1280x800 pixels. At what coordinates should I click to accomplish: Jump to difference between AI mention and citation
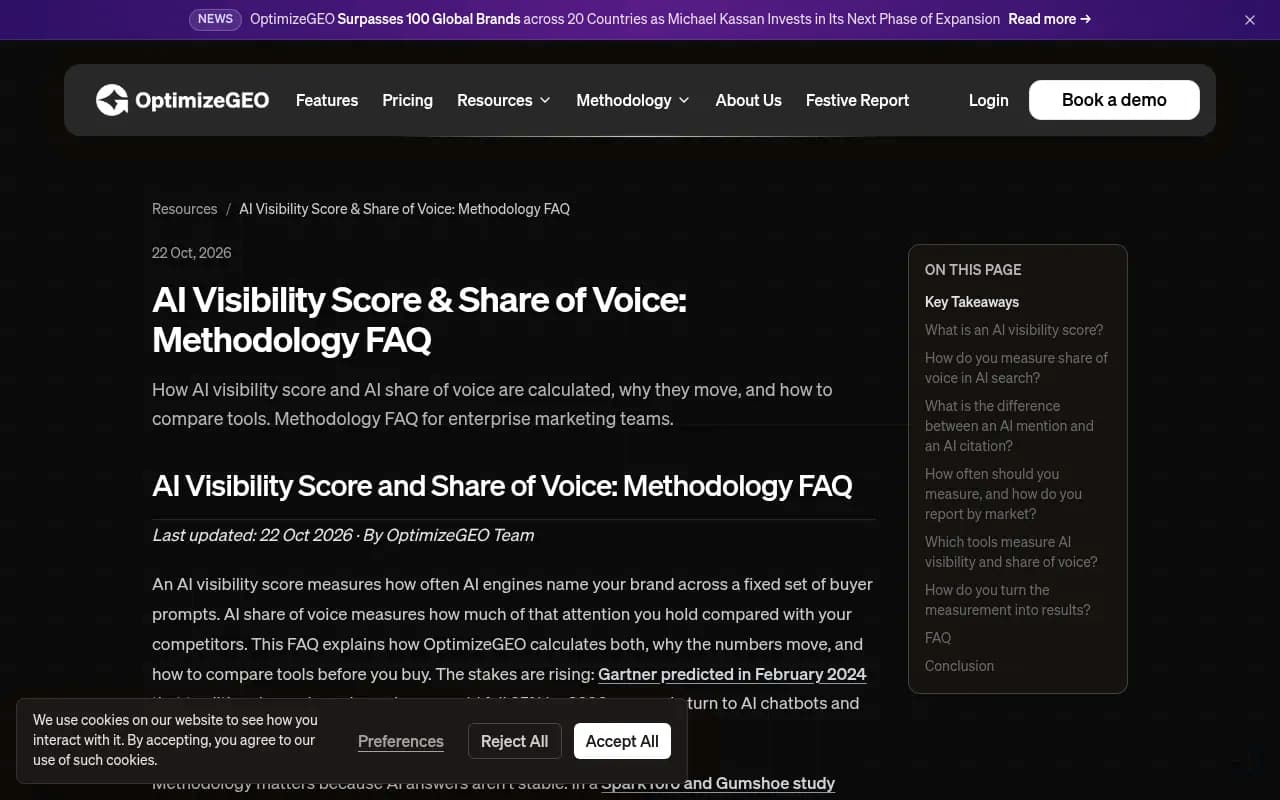click(1009, 426)
